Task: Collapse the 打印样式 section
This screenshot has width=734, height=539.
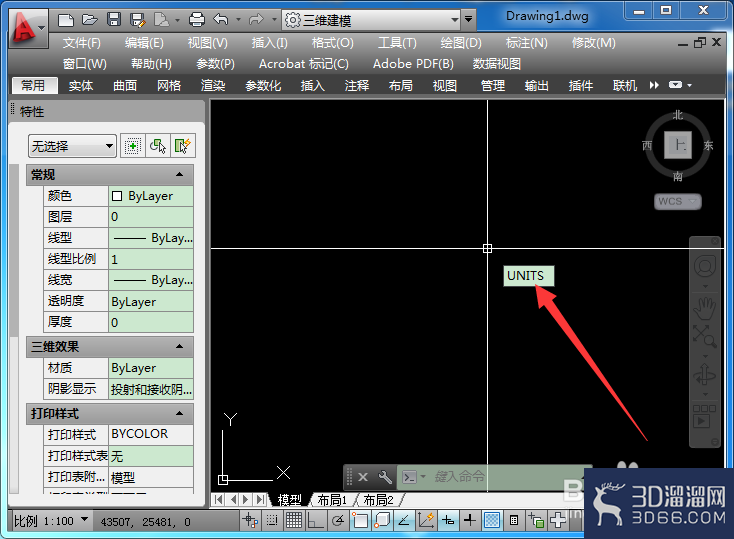Action: 179,413
